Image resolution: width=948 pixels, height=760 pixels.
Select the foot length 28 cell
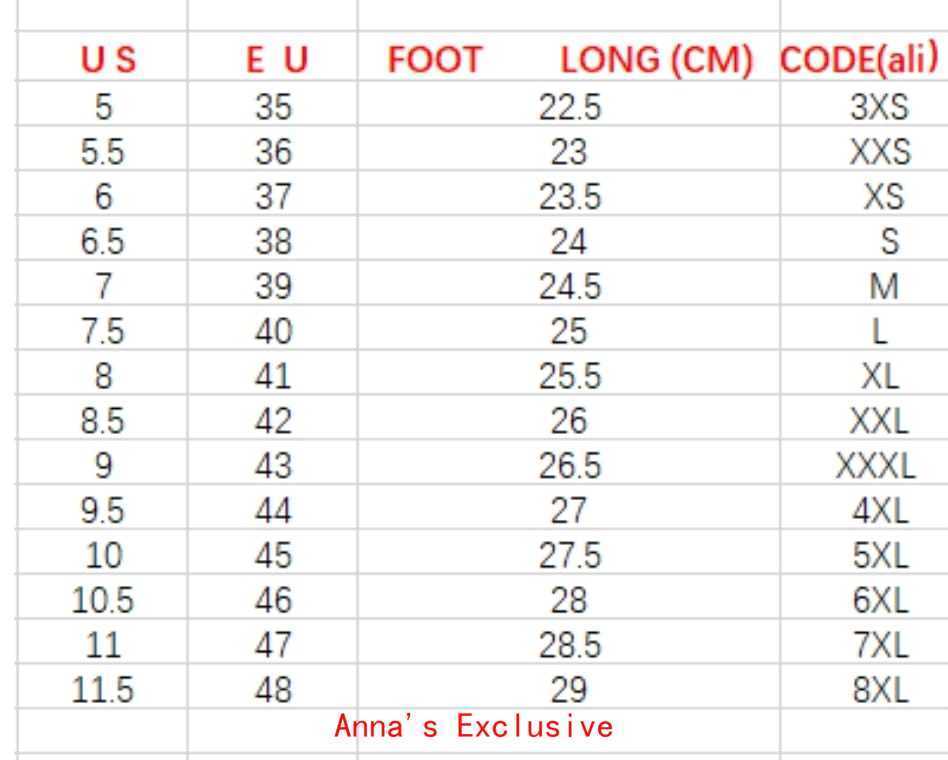(x=568, y=601)
